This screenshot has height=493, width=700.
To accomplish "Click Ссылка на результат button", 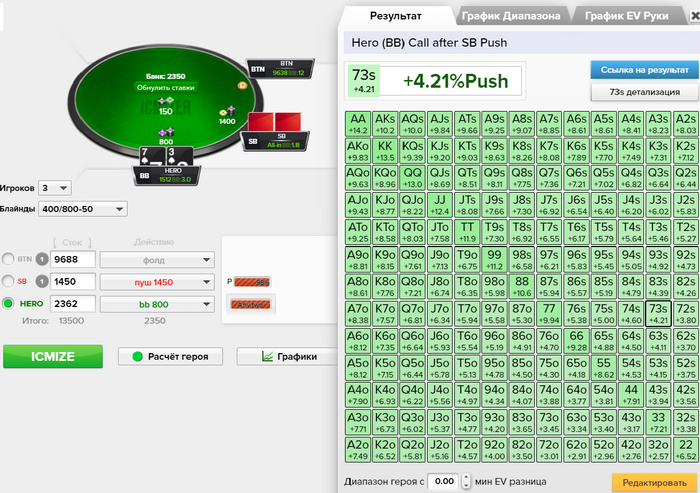I will [x=644, y=70].
